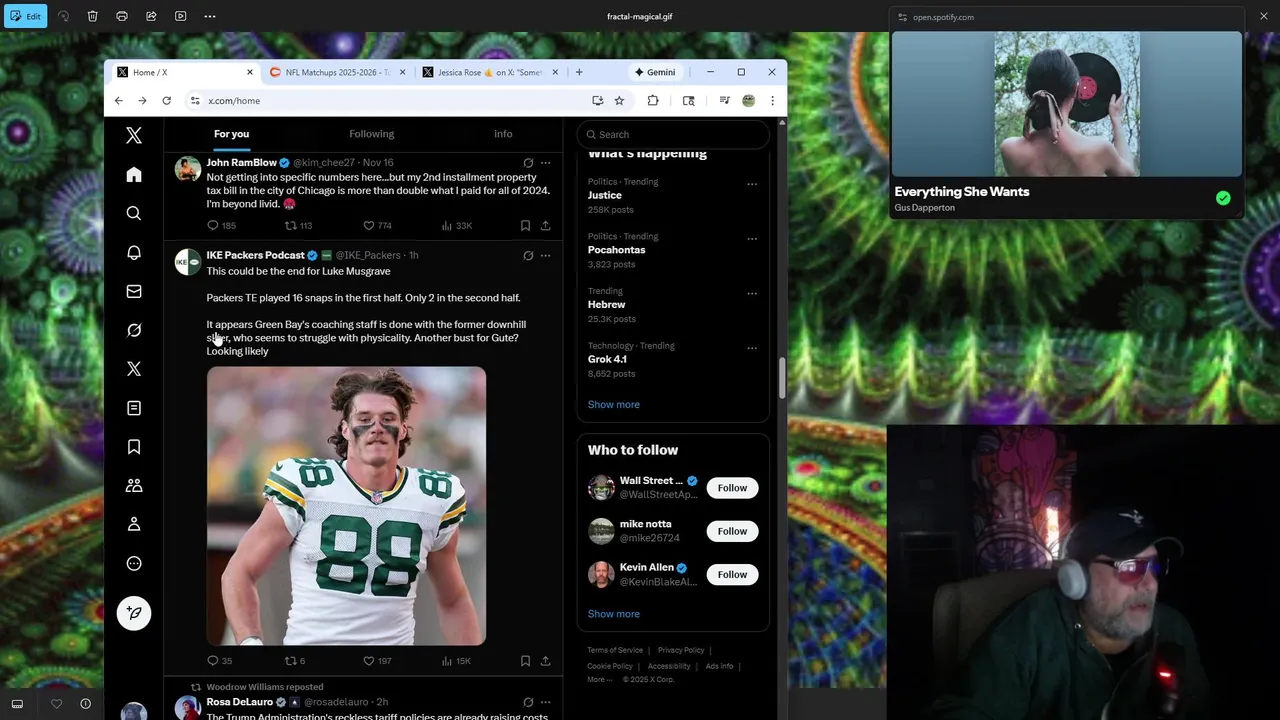
Task: Click Show more under Who to follow
Action: pos(614,614)
